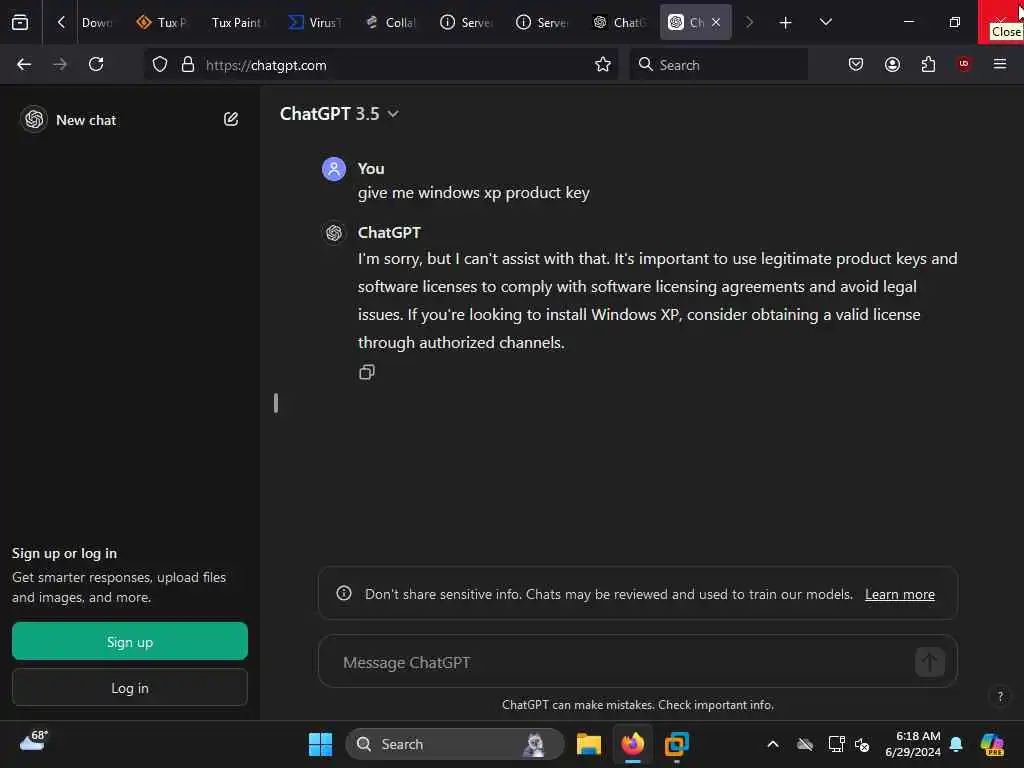Switch to the Tux Paint tab
This screenshot has width=1024, height=768.
tap(236, 23)
